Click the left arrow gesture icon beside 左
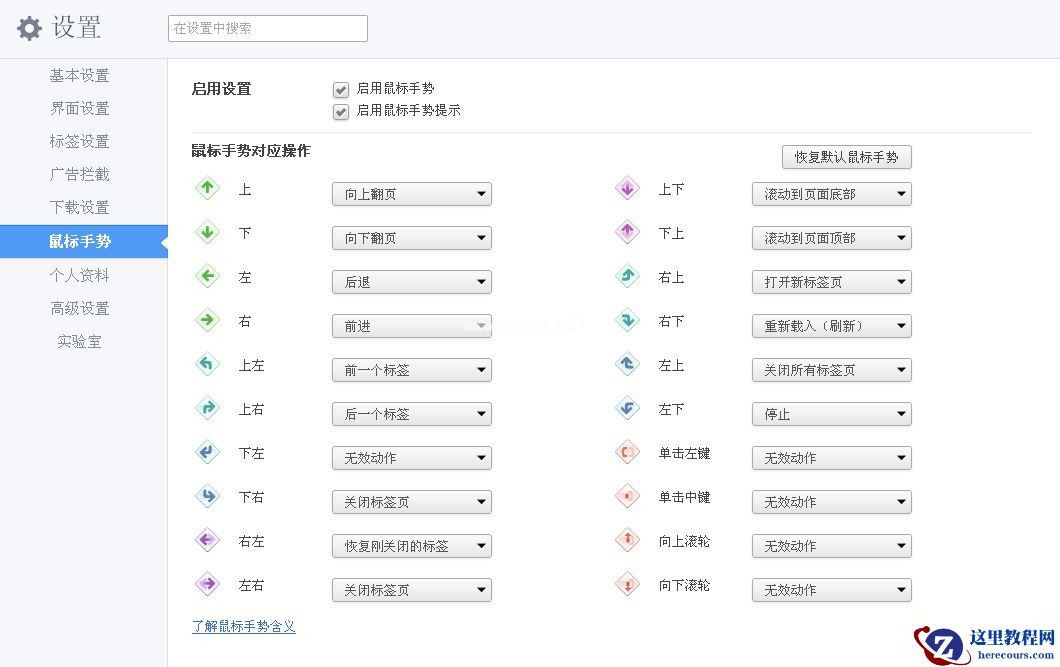The width and height of the screenshot is (1060, 667). pos(207,277)
